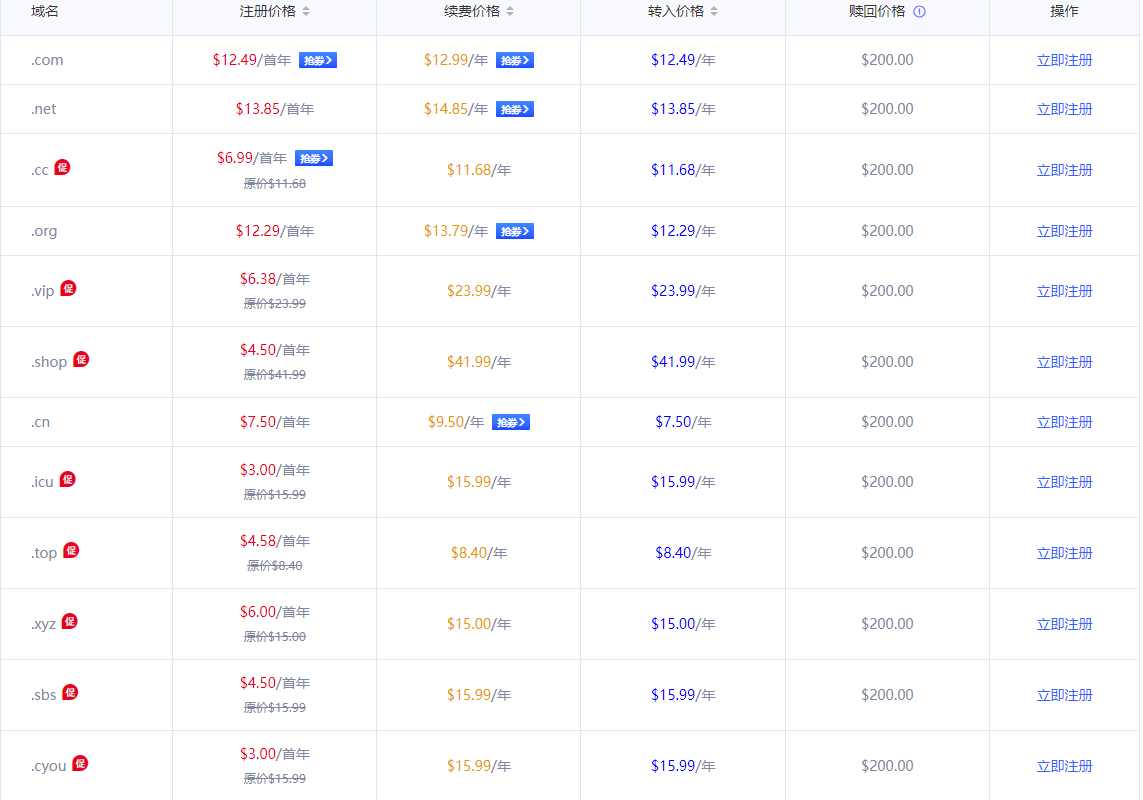Click the info icon next to 赎回价格
The width and height of the screenshot is (1143, 800).
[919, 12]
